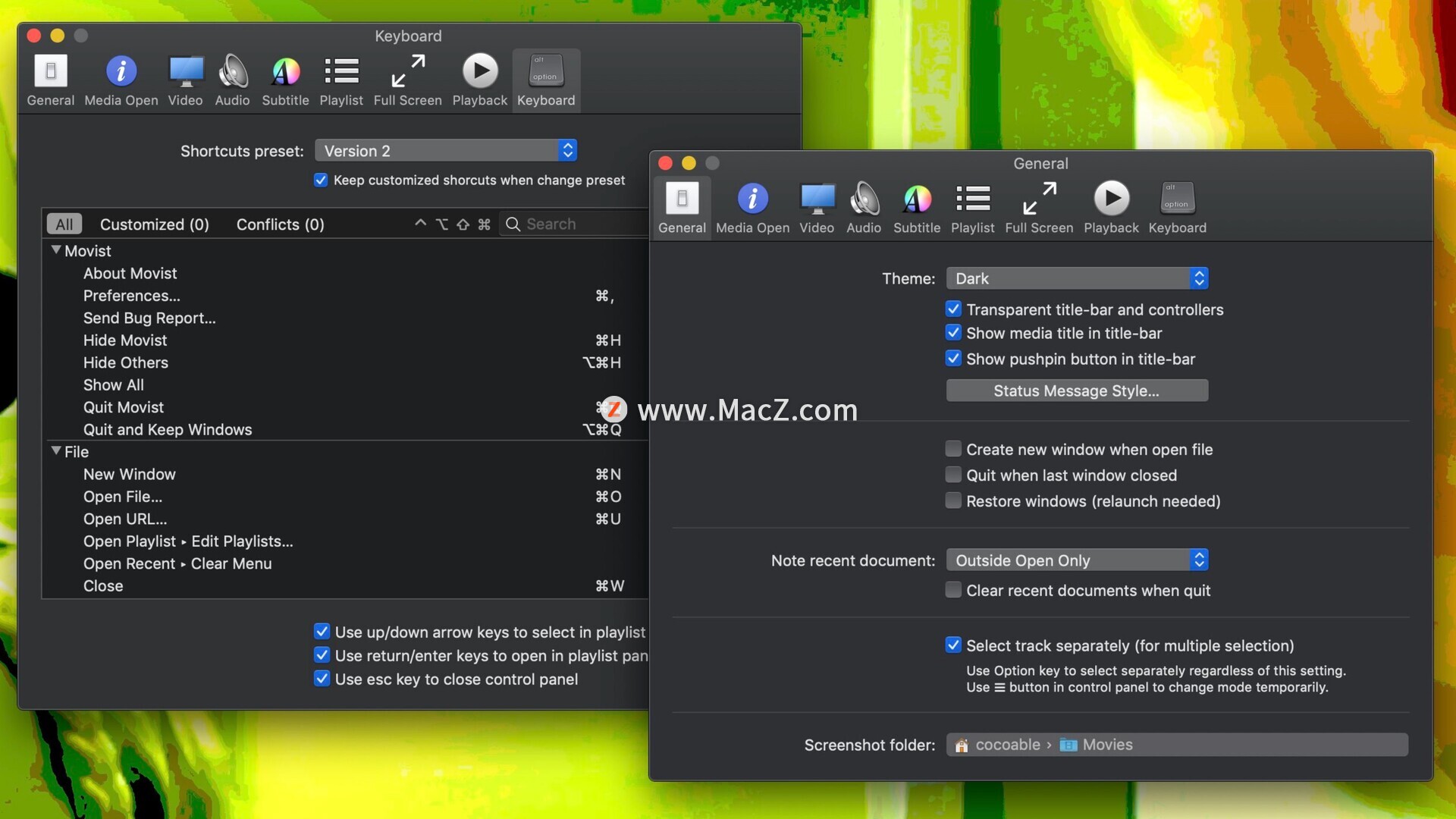Image resolution: width=1456 pixels, height=819 pixels.
Task: Switch to Customized (0) tab
Action: click(154, 224)
